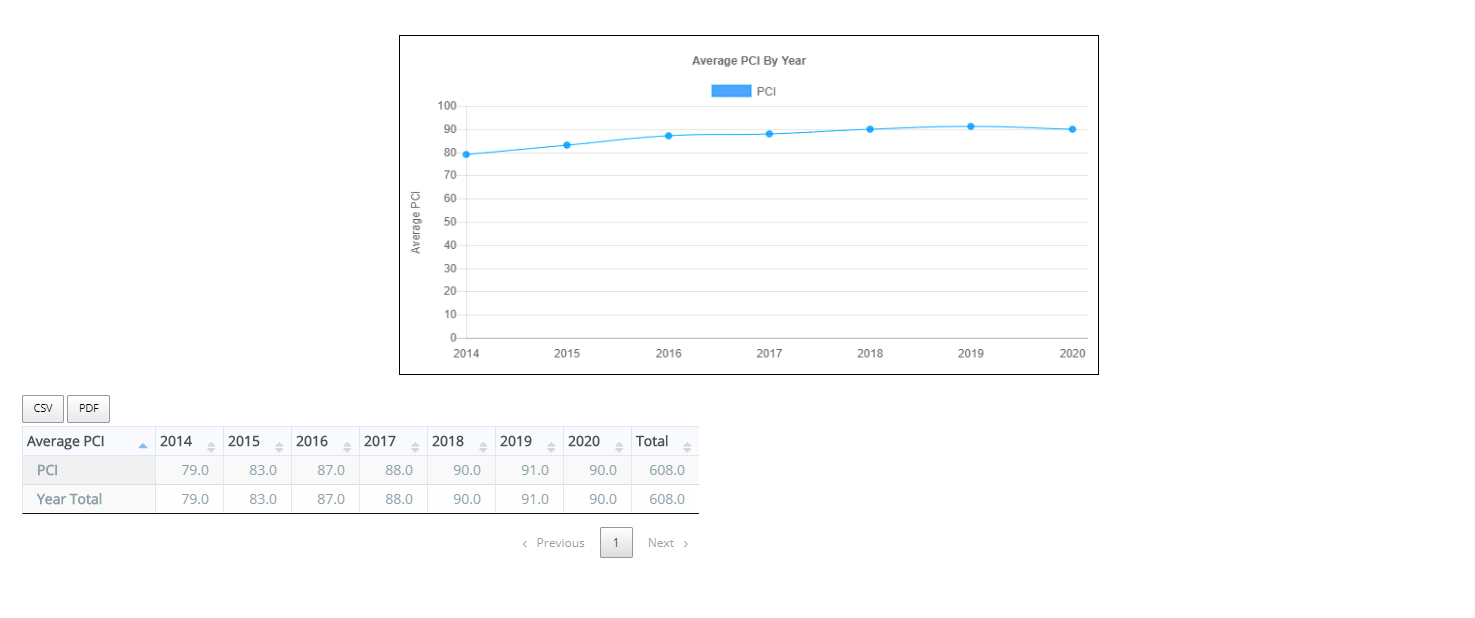The height and width of the screenshot is (618, 1475).
Task: Click the sort icon in the 2018 column
Action: [x=483, y=447]
